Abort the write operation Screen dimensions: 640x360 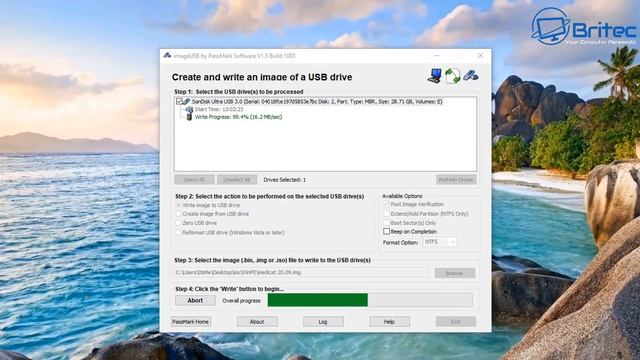195,300
